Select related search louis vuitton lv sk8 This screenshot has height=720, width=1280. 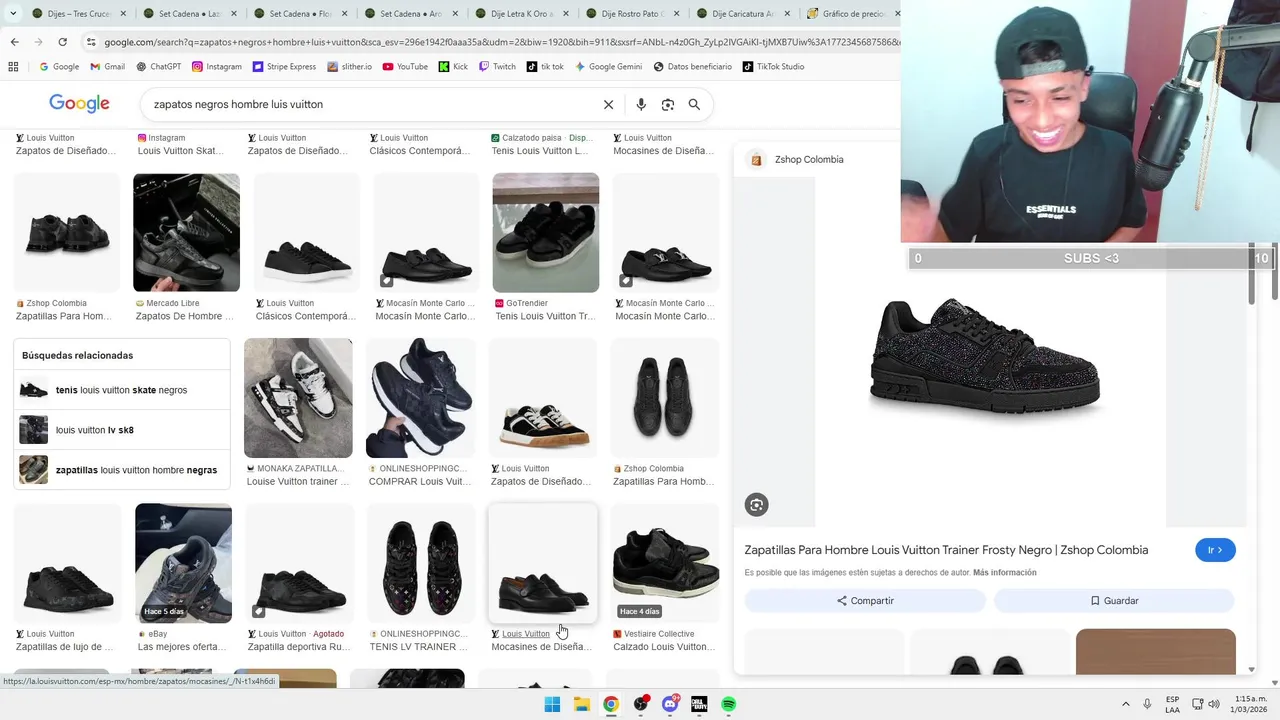pyautogui.click(x=122, y=430)
